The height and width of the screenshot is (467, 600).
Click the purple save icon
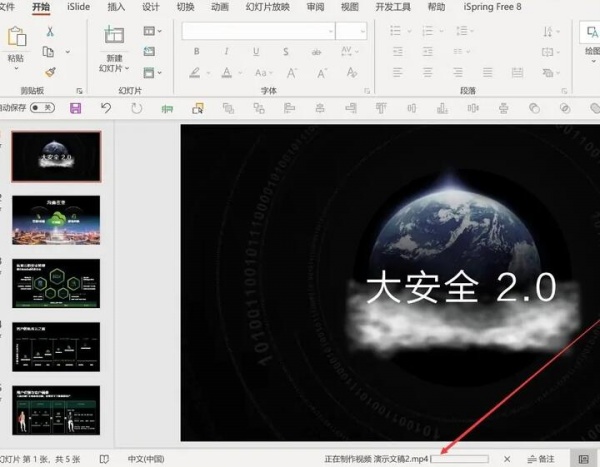coord(75,108)
